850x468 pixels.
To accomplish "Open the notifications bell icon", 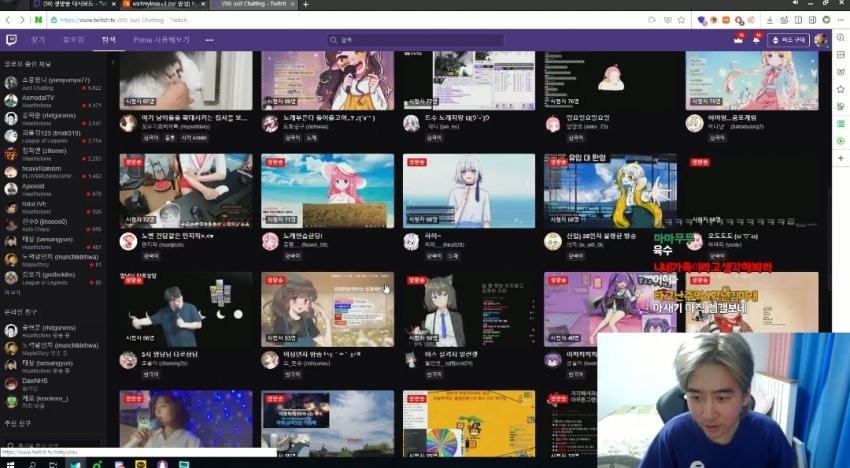I will tap(756, 40).
